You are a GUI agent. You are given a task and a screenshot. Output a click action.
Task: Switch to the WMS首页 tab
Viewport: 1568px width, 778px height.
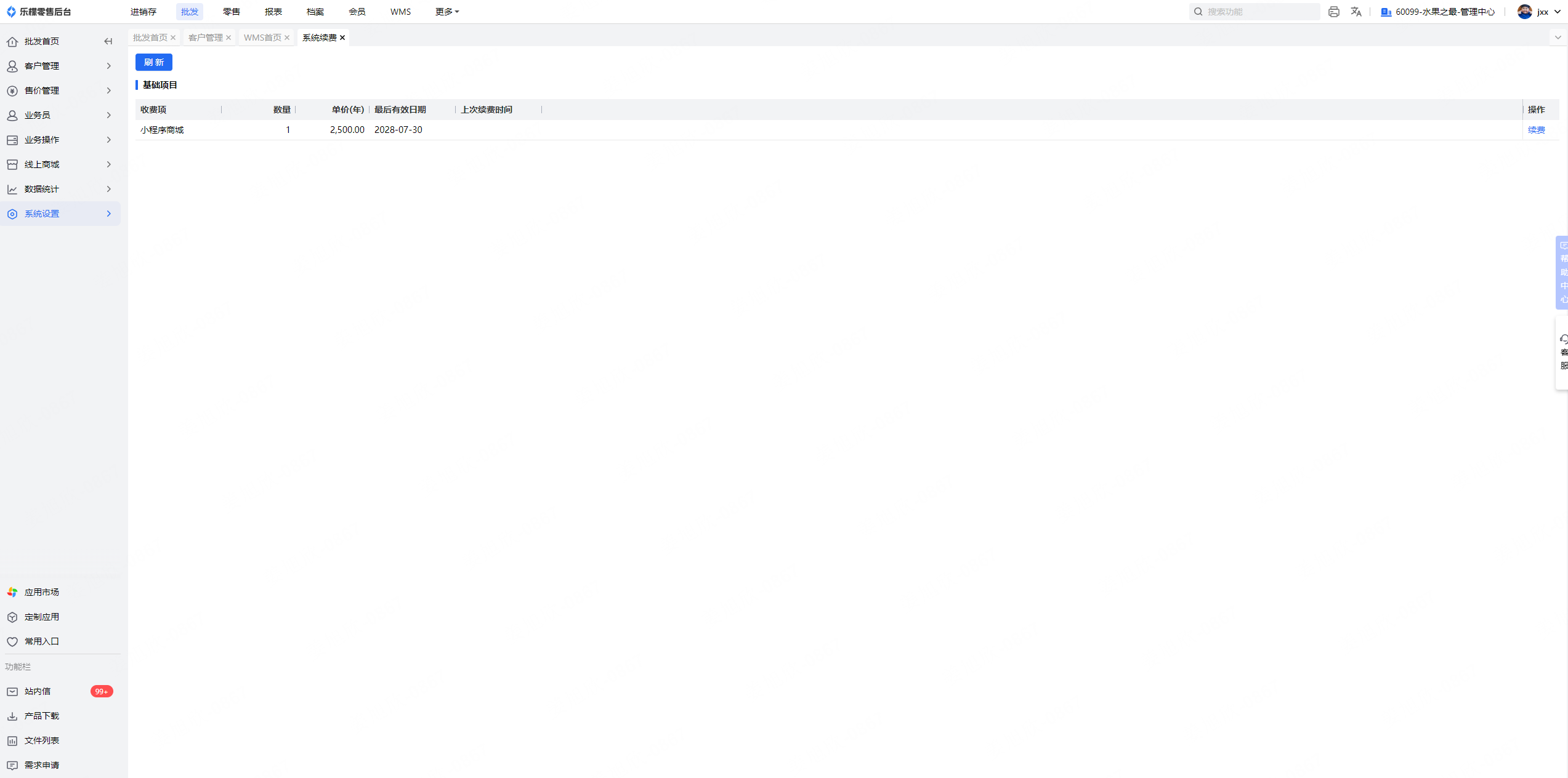pos(262,38)
